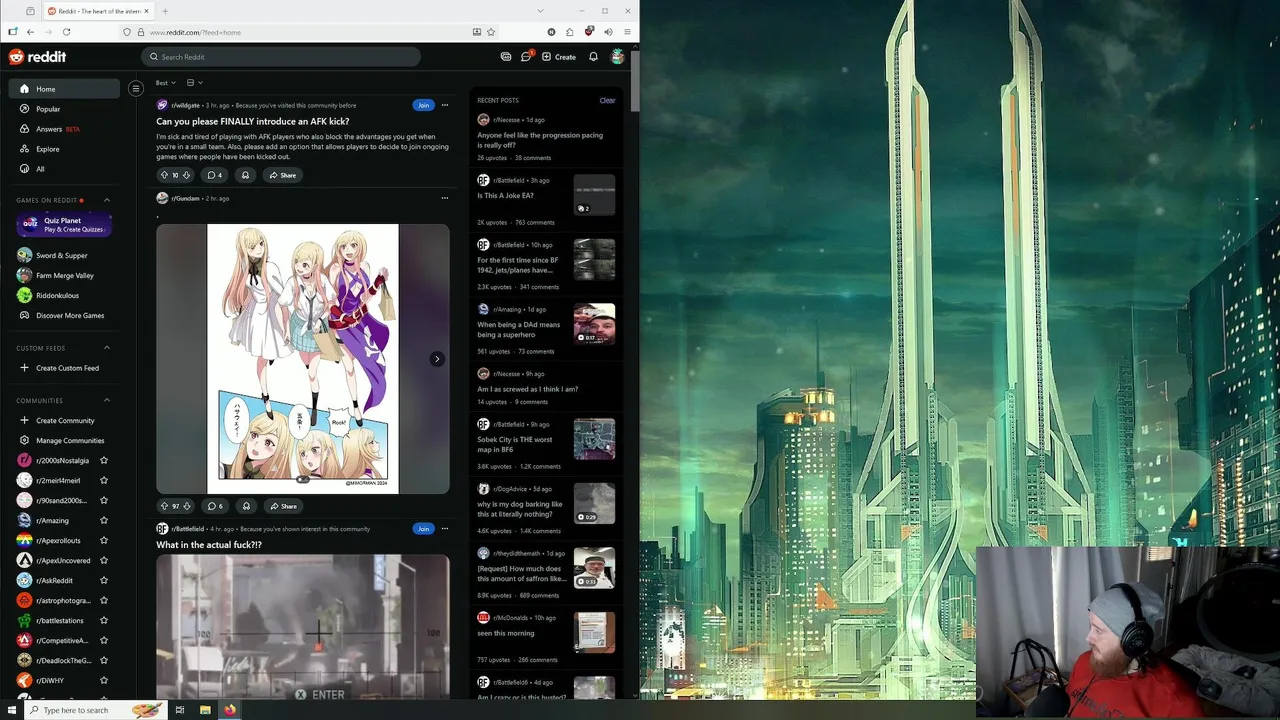This screenshot has height=720, width=1280.
Task: Favorite the r/ApexUncovered community
Action: tap(104, 561)
